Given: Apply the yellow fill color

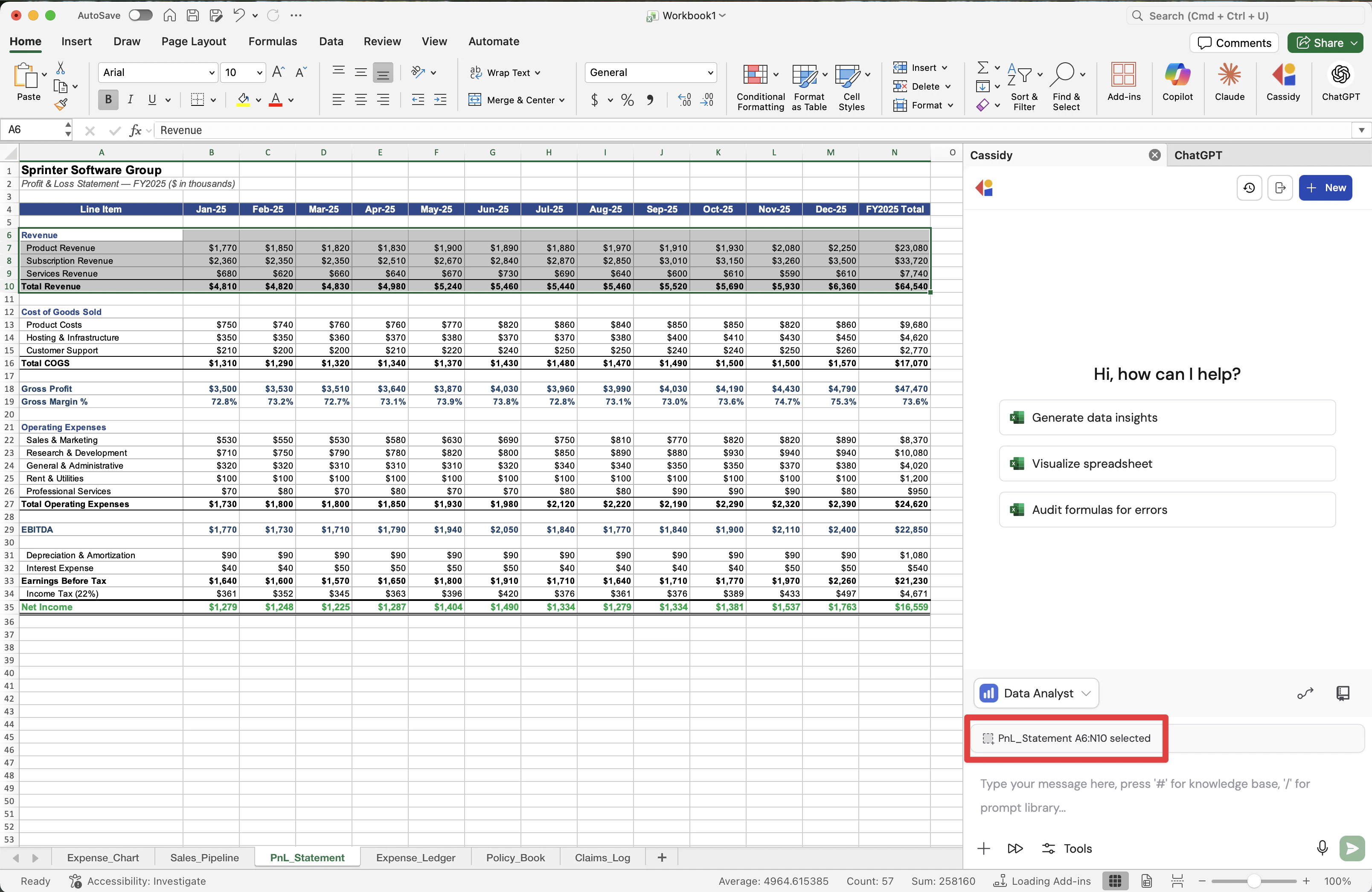Looking at the screenshot, I should (x=243, y=100).
